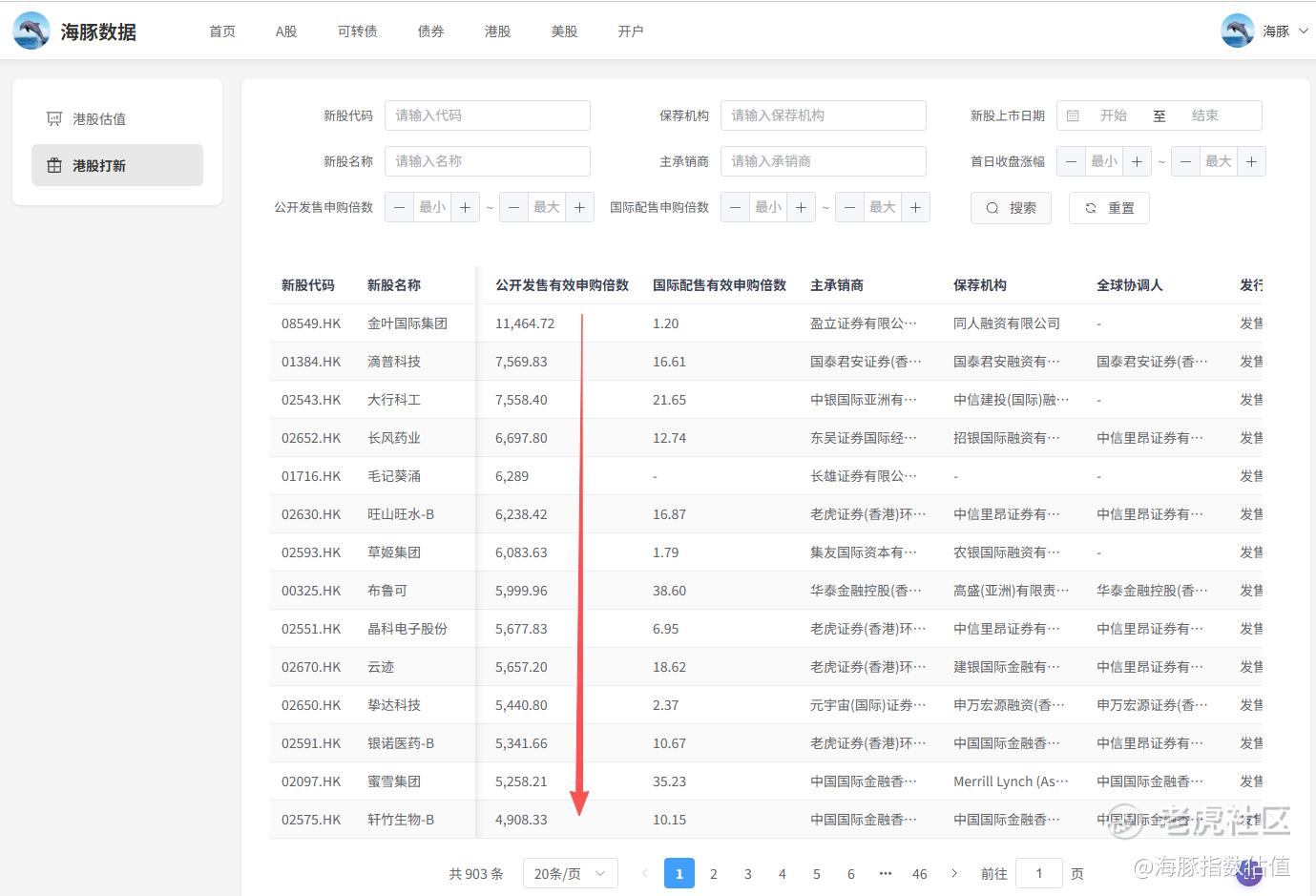The width and height of the screenshot is (1316, 896).
Task: Open the 美股 navigation tab
Action: 565,31
